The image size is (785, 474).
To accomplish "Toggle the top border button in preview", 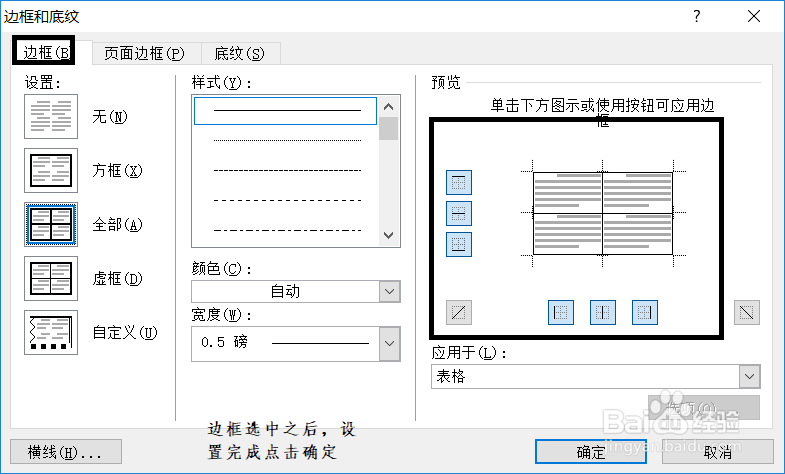I will 459,182.
